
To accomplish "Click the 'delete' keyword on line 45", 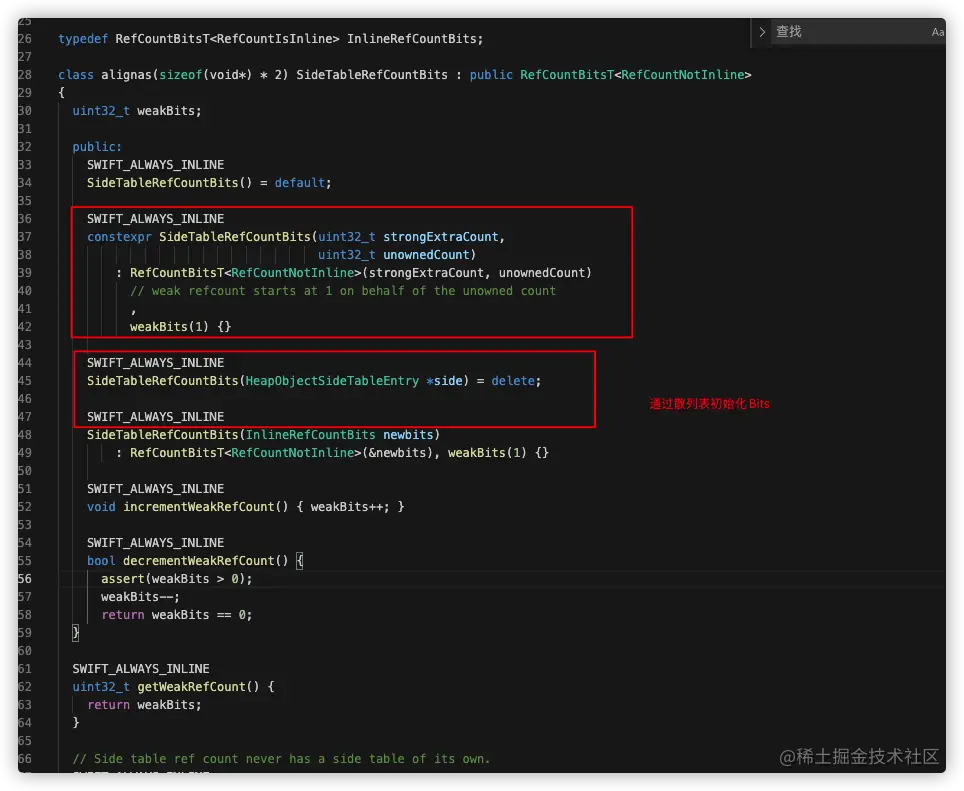I will [513, 381].
